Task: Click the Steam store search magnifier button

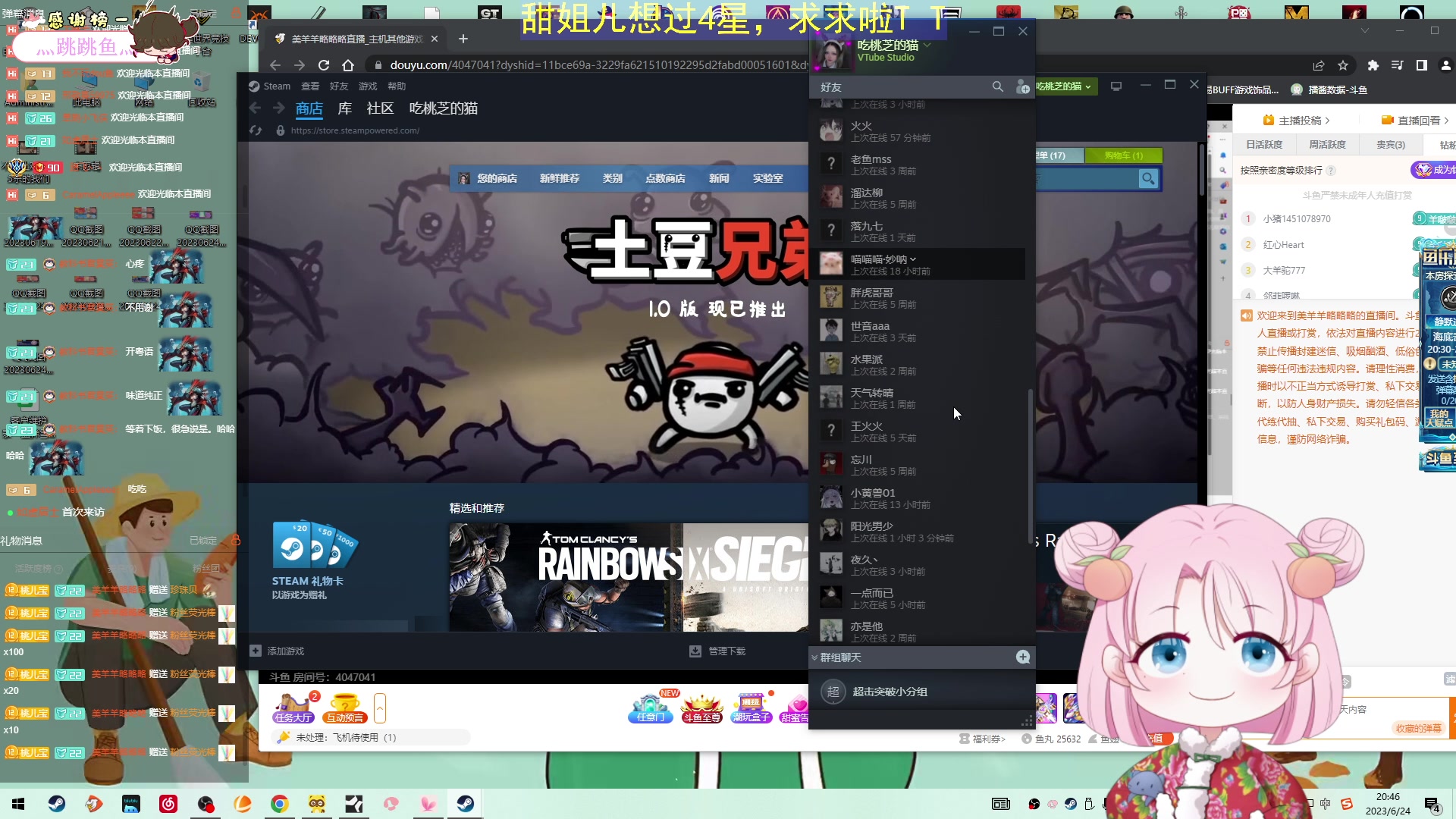Action: tap(1149, 179)
